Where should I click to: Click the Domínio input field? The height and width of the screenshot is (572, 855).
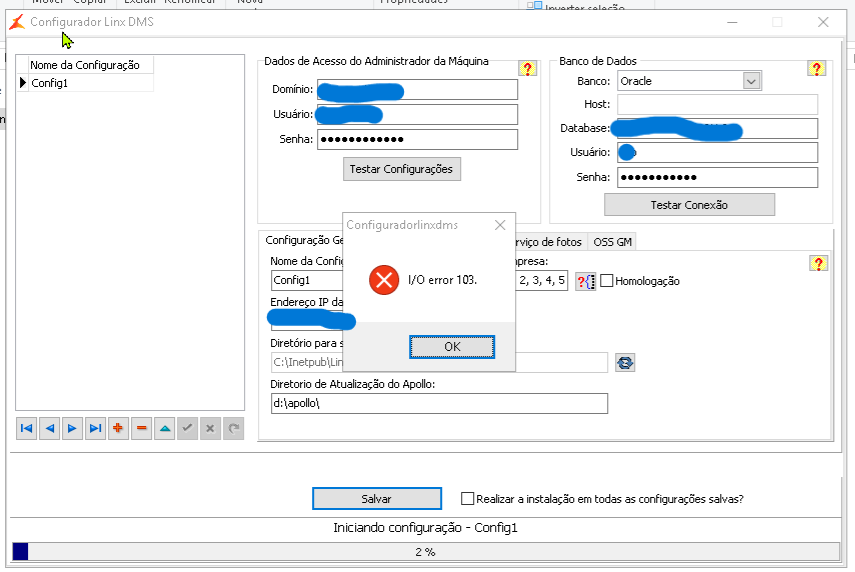[417, 90]
